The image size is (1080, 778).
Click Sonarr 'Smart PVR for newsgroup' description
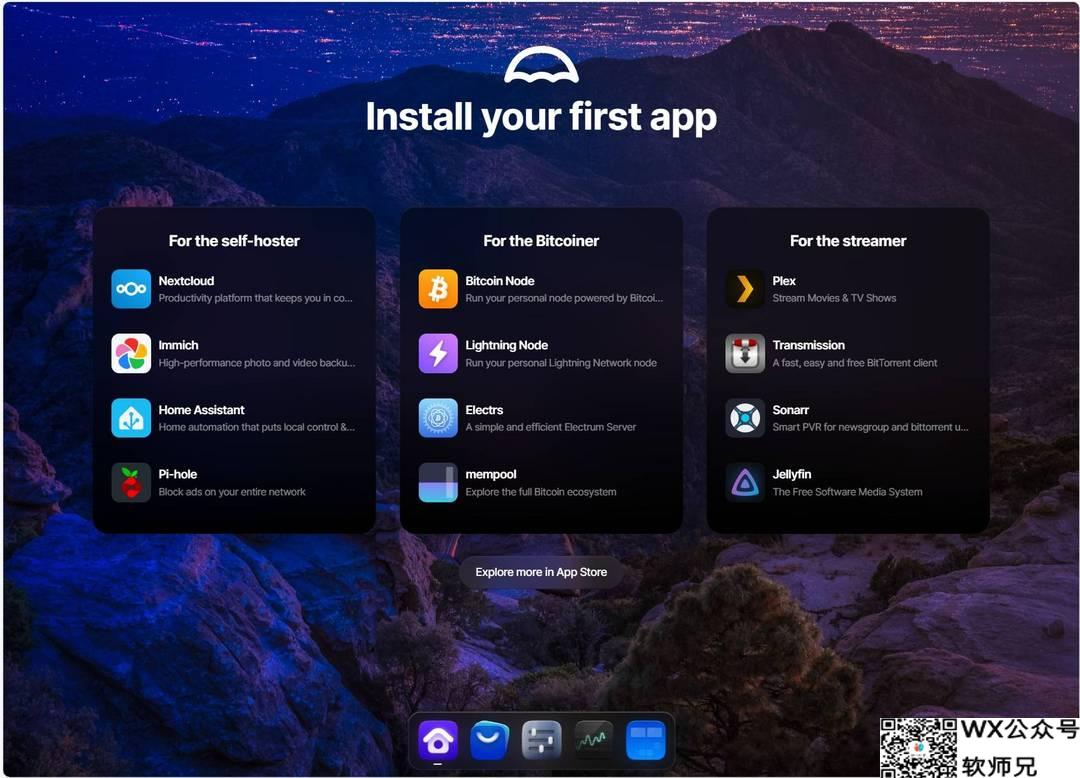pyautogui.click(x=871, y=427)
